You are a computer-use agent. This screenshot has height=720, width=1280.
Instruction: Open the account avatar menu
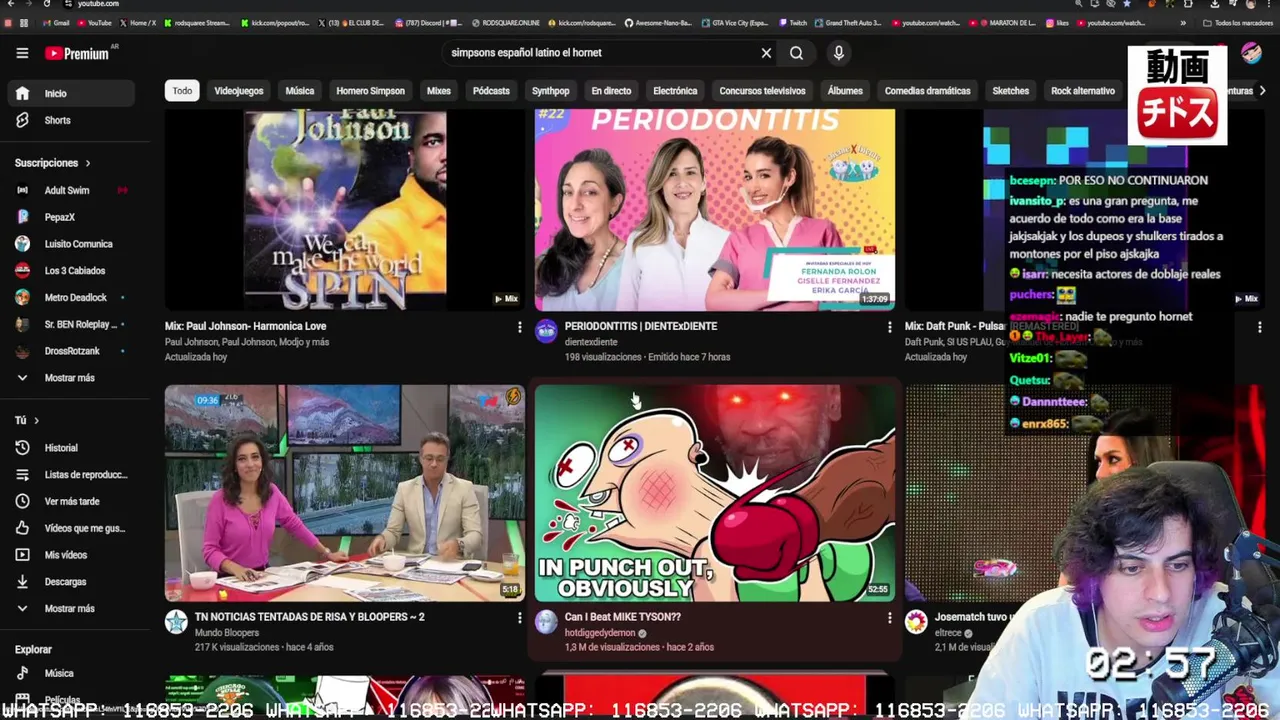pos(1251,53)
